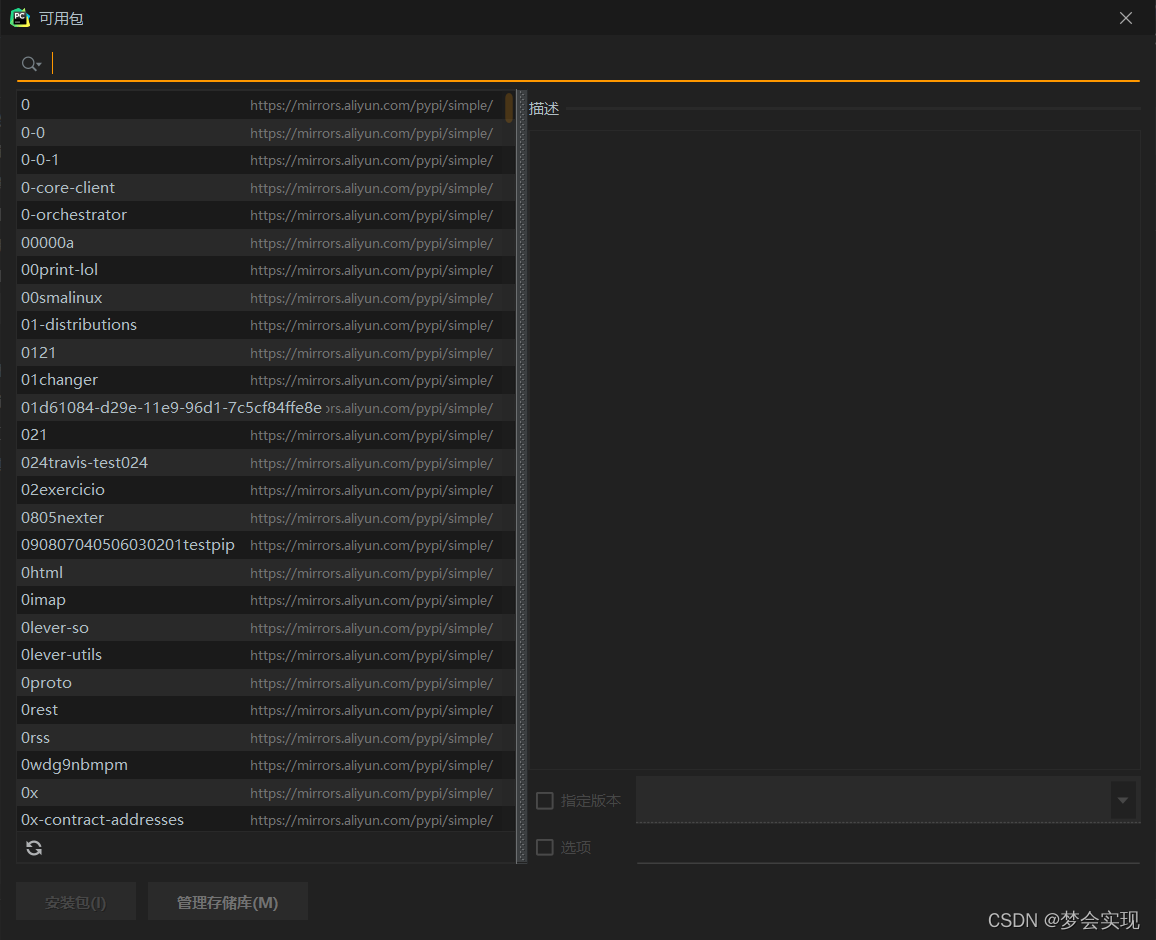Select package "01-distributions"
Screen dimensions: 1156x940
265,325
